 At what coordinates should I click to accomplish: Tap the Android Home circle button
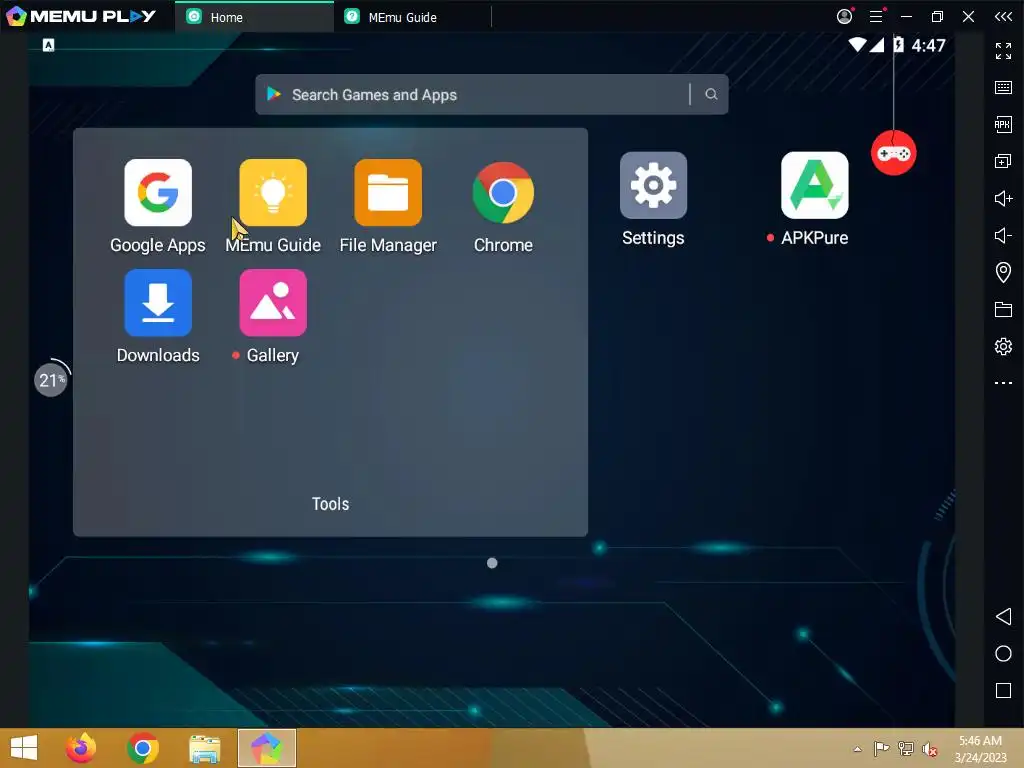[1003, 654]
